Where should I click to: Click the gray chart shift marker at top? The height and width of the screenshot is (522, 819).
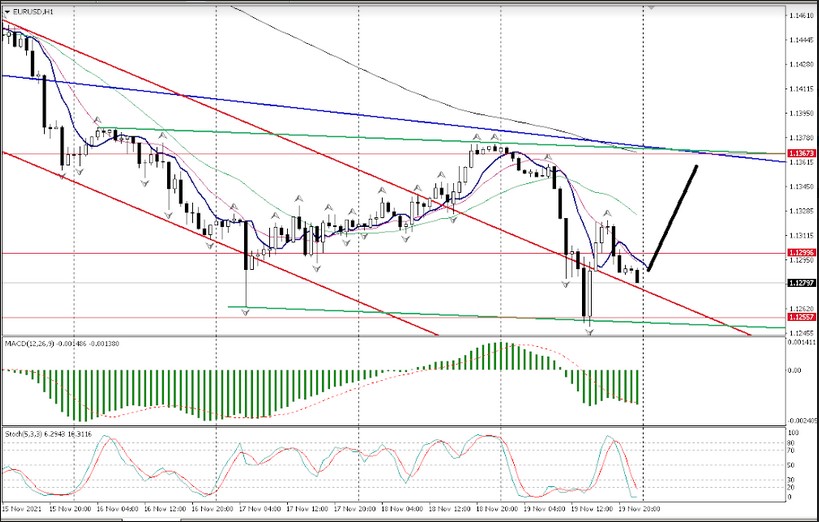652,7
